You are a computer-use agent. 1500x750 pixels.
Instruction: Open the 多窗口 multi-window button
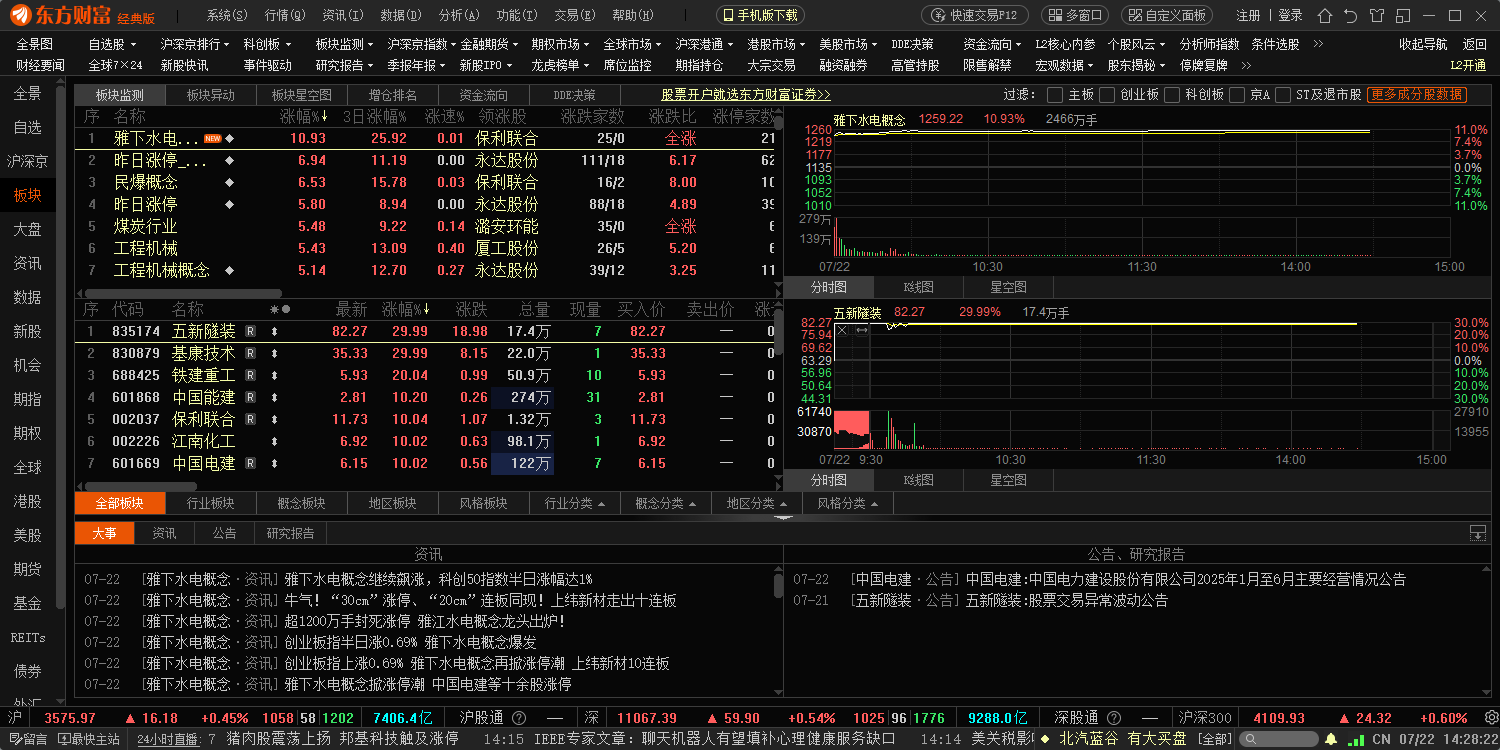[1075, 15]
